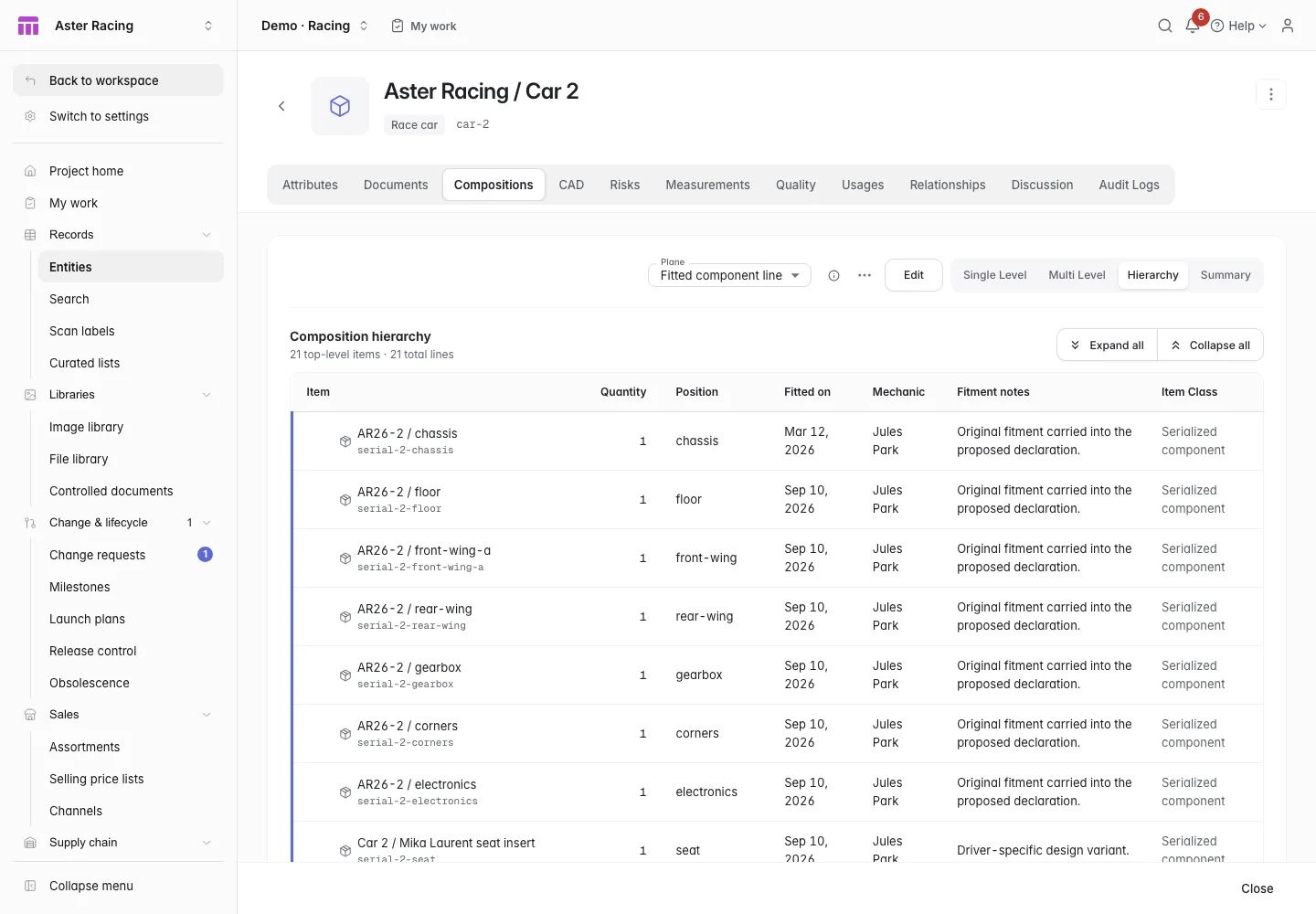This screenshot has width=1316, height=914.
Task: Click the Collapse menu icon
Action: point(30,886)
